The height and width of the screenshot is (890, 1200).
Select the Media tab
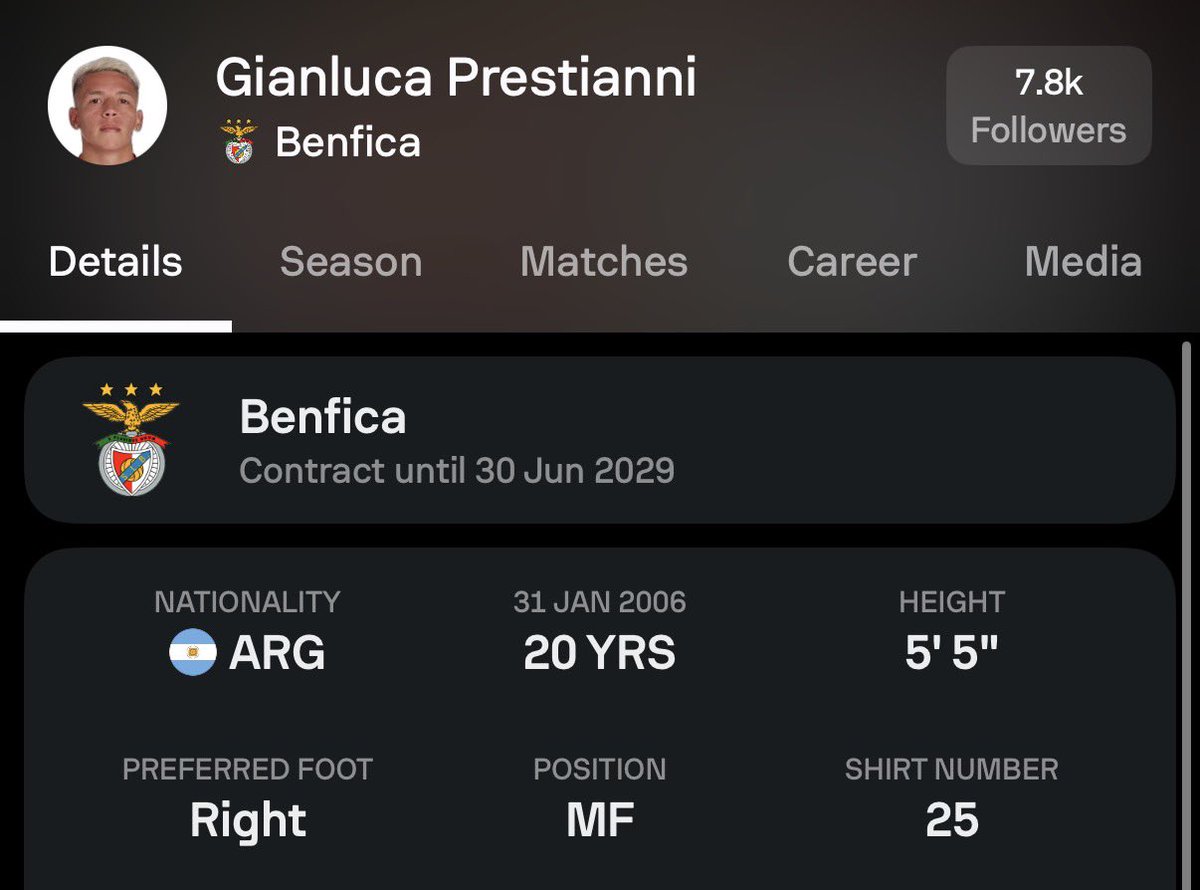click(1082, 262)
